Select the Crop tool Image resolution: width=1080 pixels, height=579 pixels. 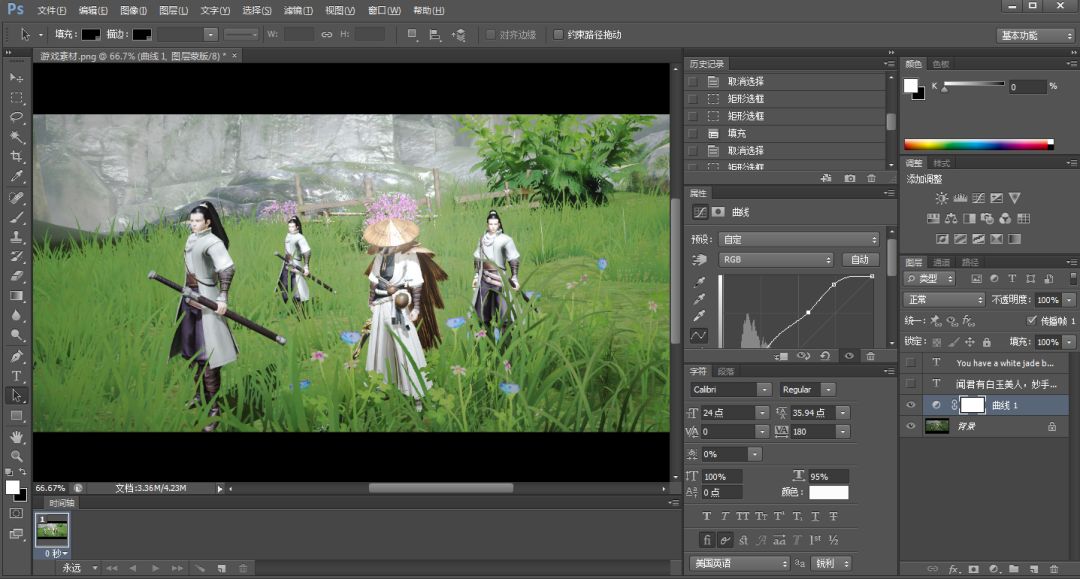click(x=17, y=156)
